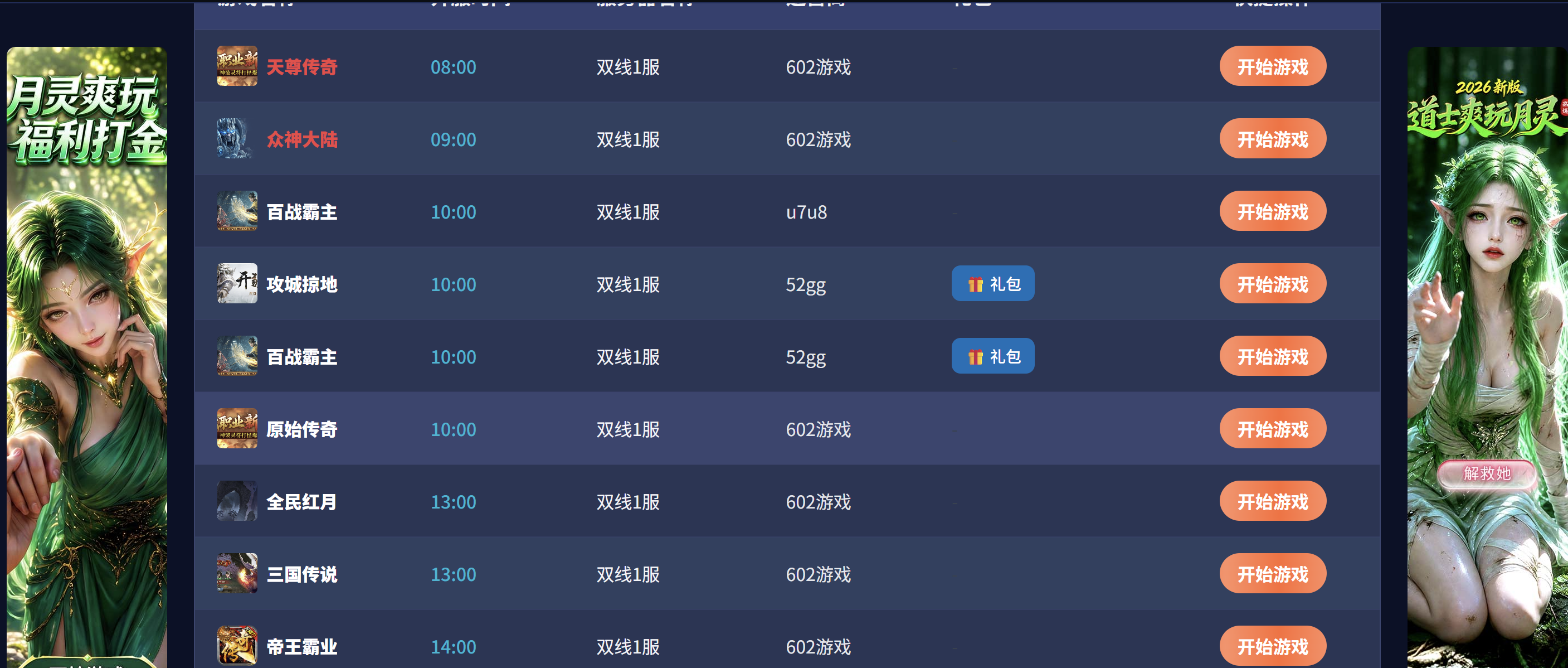Click the 三国传说 game icon
This screenshot has height=668, width=1568.
point(237,573)
